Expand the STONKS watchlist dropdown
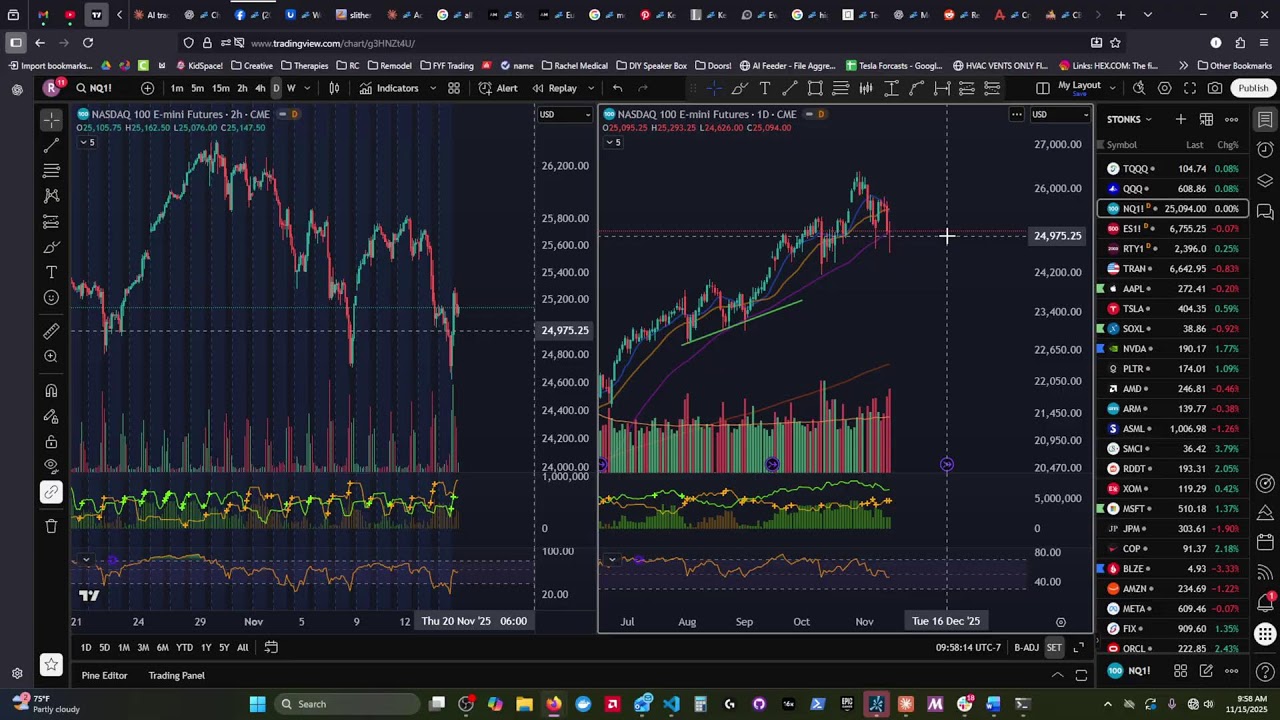The width and height of the screenshot is (1280, 720). tap(1129, 119)
